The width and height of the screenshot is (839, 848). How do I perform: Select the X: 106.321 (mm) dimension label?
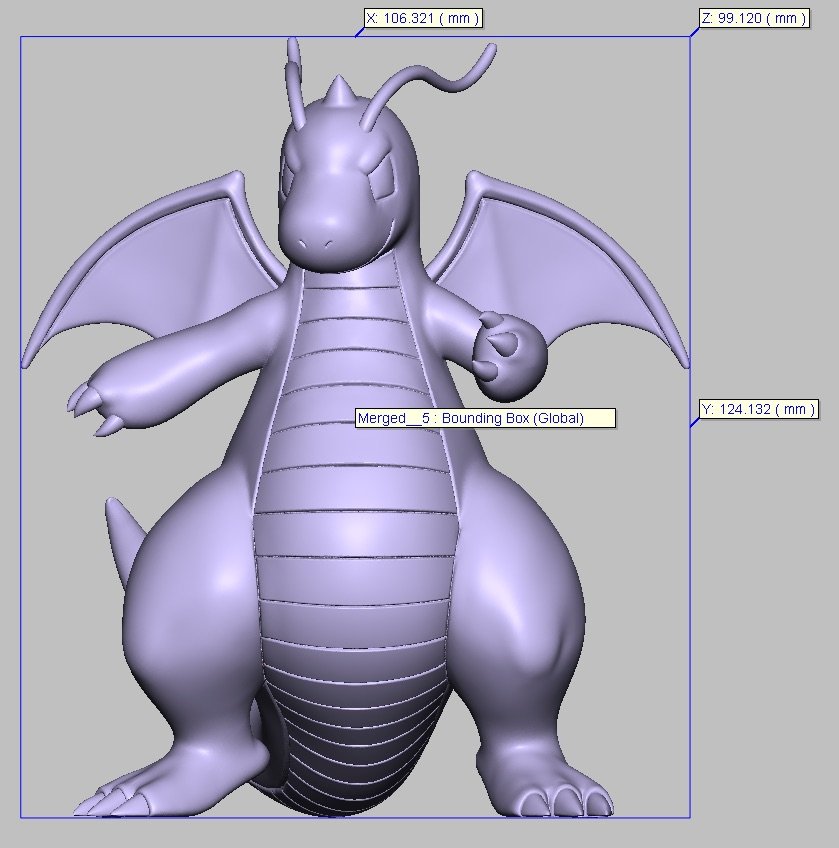click(x=423, y=18)
